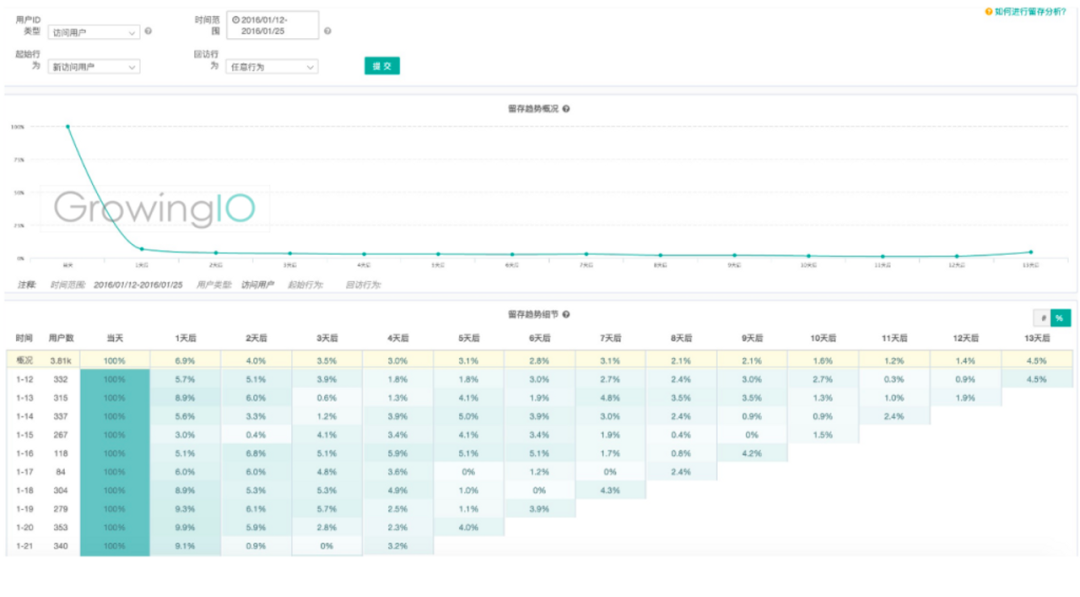Click the highlighted 概况 summary row showing 3.81k

click(539, 360)
